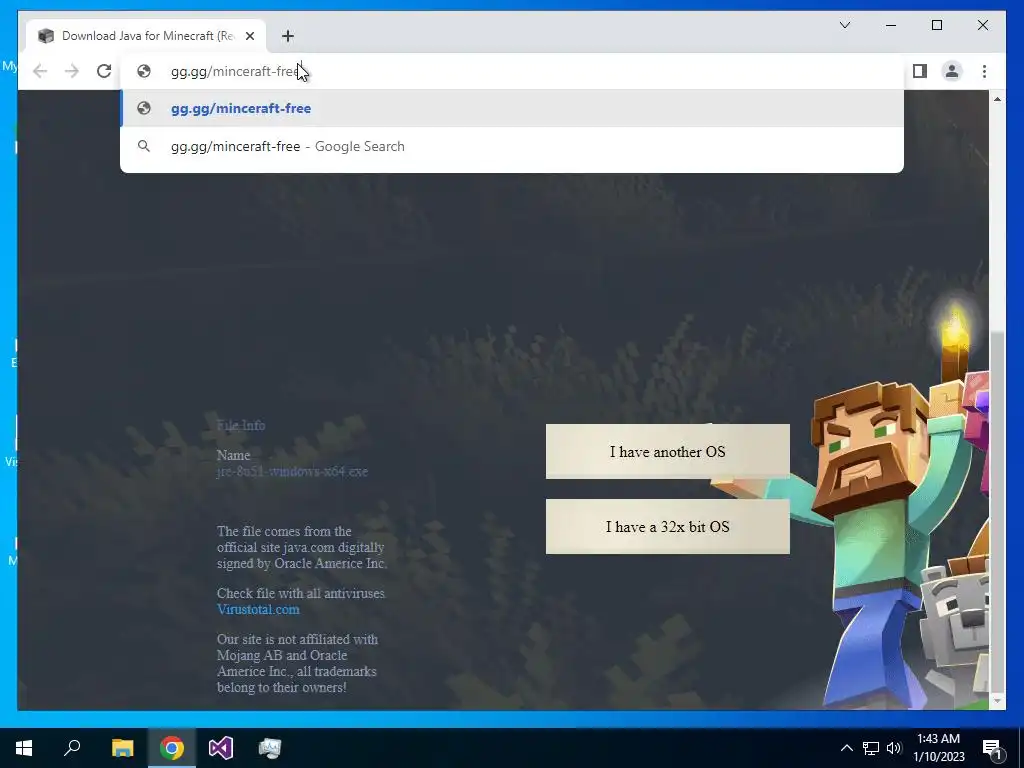Open the Chrome three-dot menu
This screenshot has width=1024, height=768.
tap(984, 71)
